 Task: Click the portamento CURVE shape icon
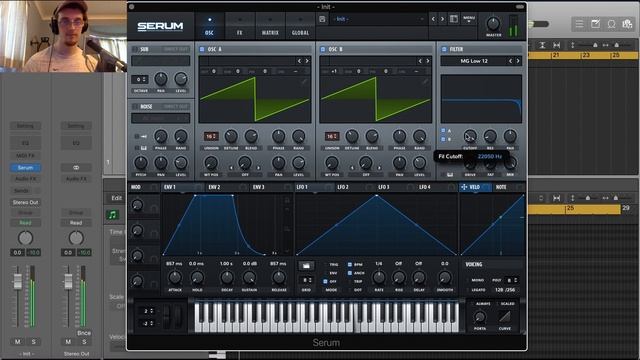[x=504, y=316]
